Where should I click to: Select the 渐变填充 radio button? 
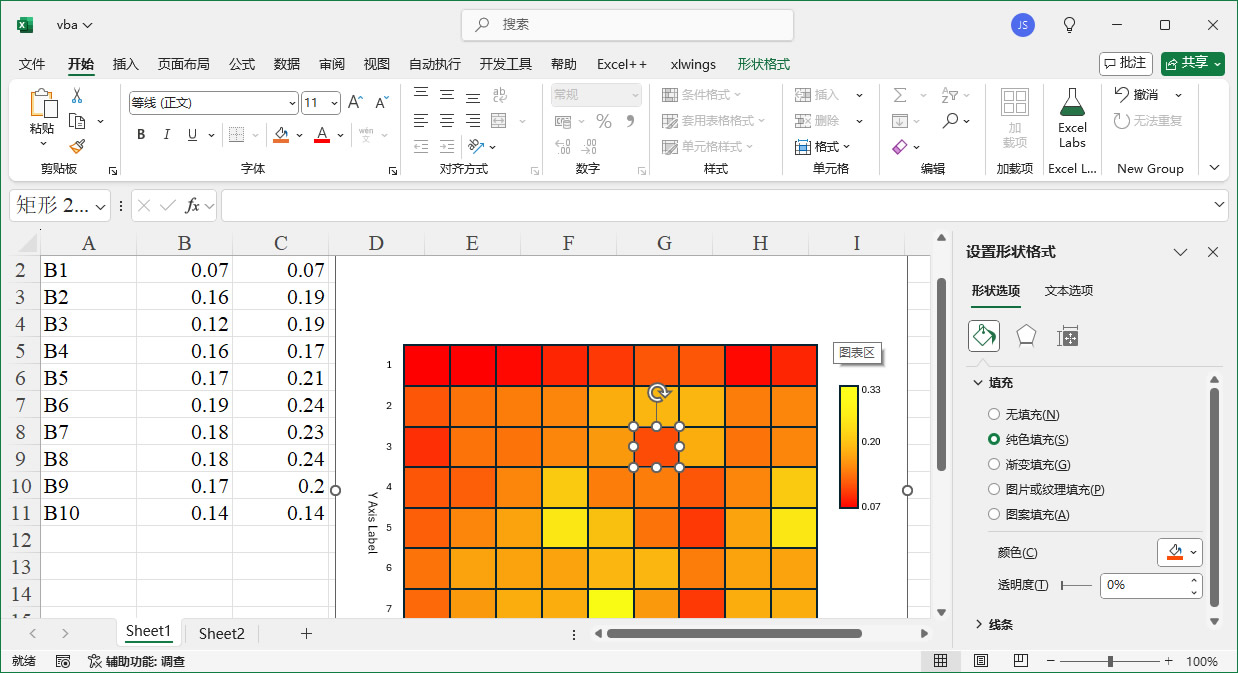tap(993, 466)
